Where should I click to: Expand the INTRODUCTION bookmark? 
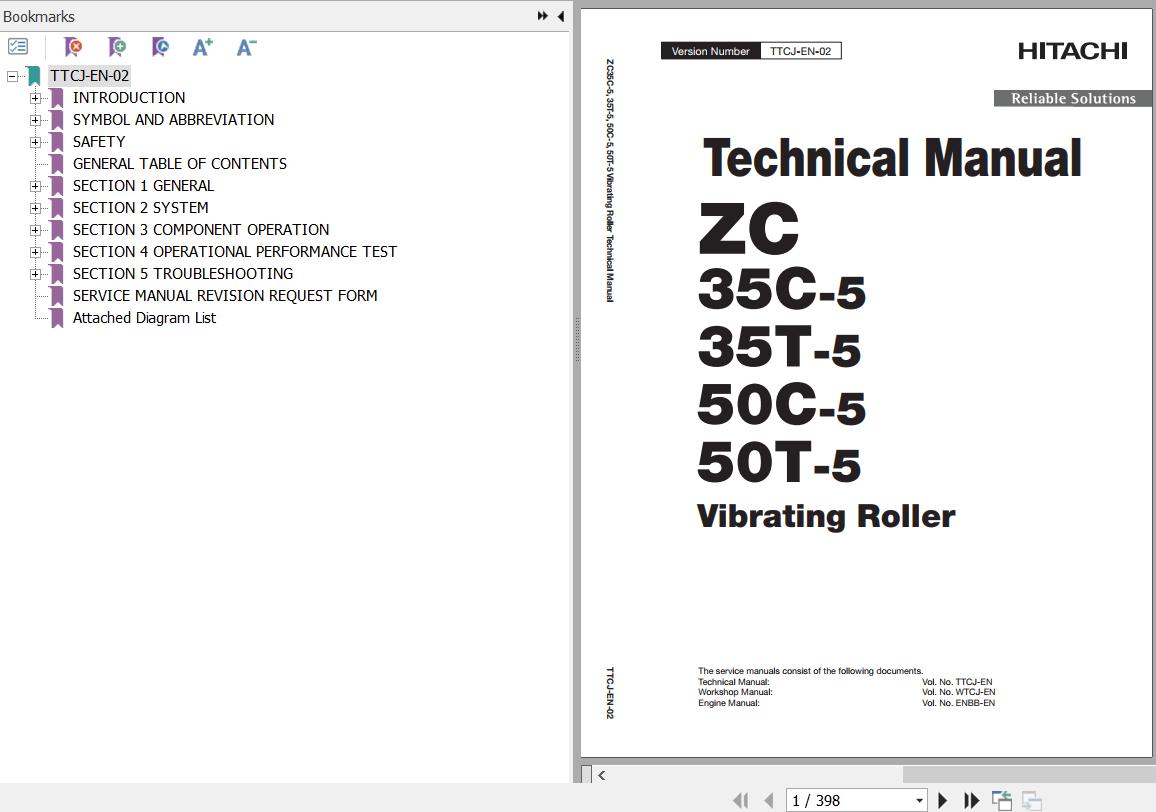coord(35,98)
